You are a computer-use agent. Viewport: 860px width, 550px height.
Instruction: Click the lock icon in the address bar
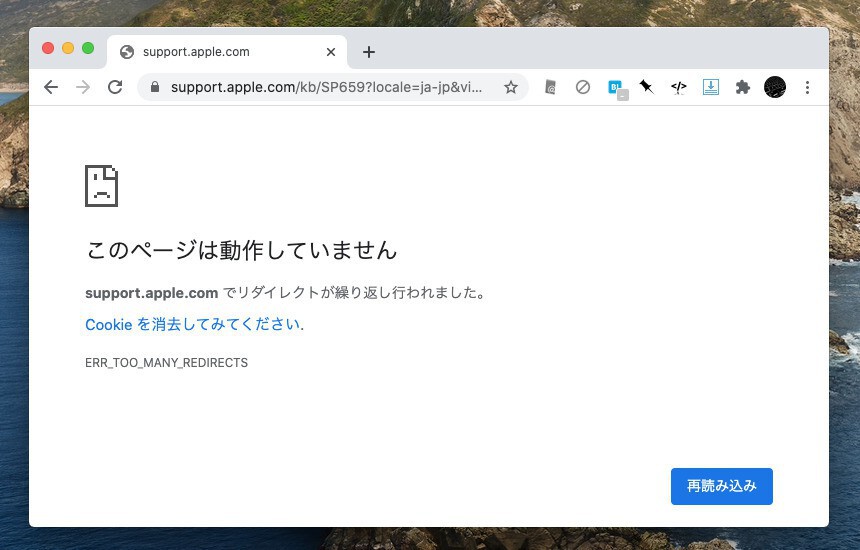[155, 87]
